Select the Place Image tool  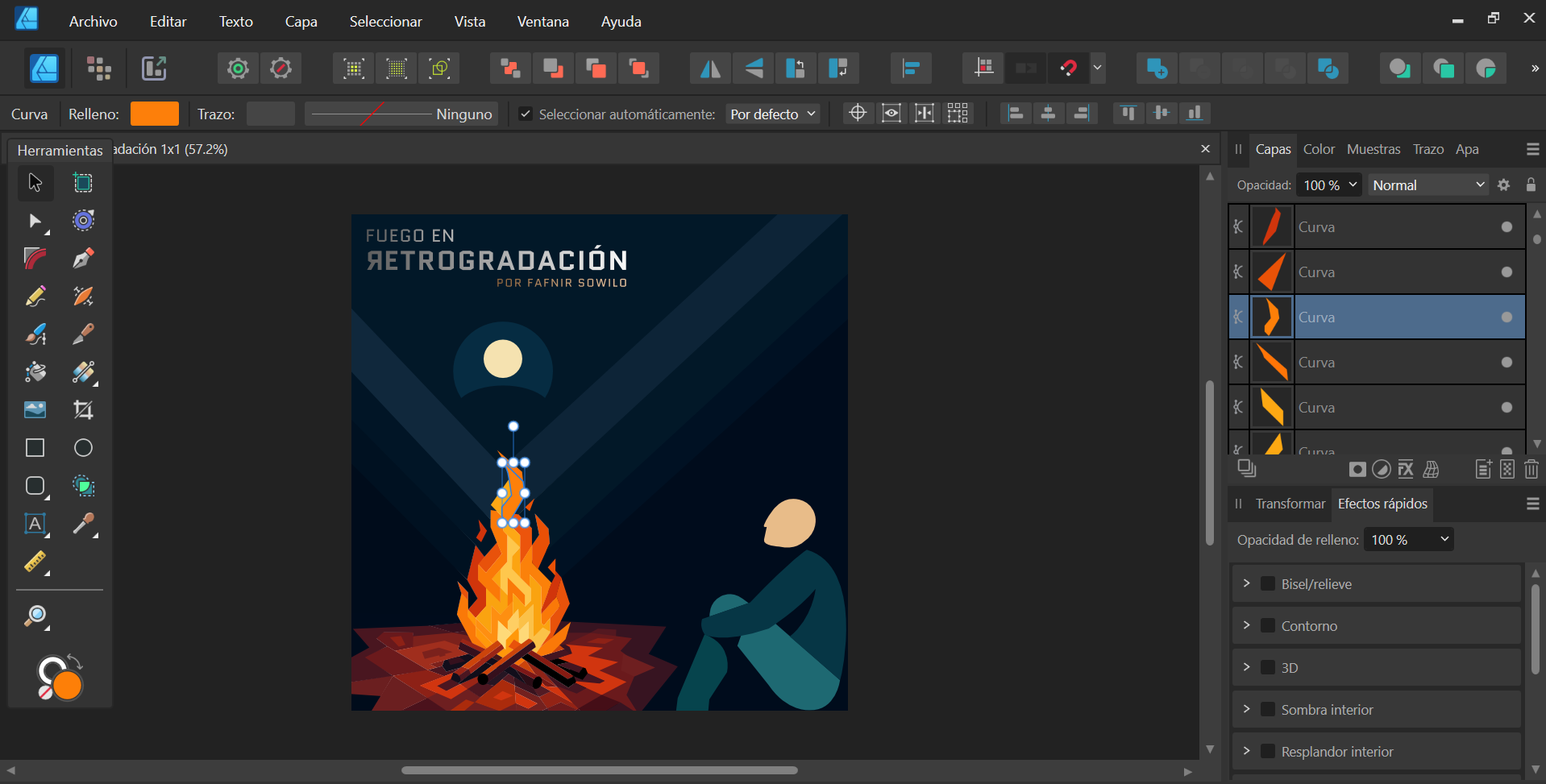coord(35,410)
